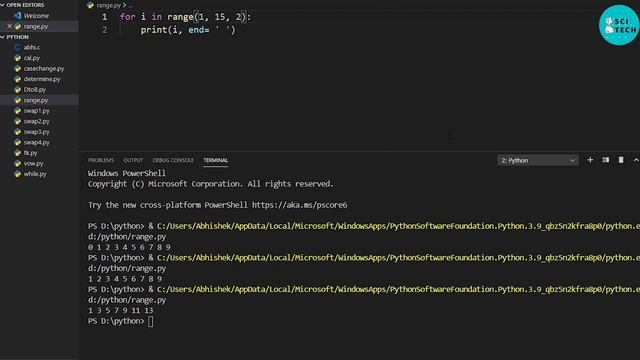
Task: Open the aka.ms/pscore6 link in terminal
Action: [x=300, y=205]
